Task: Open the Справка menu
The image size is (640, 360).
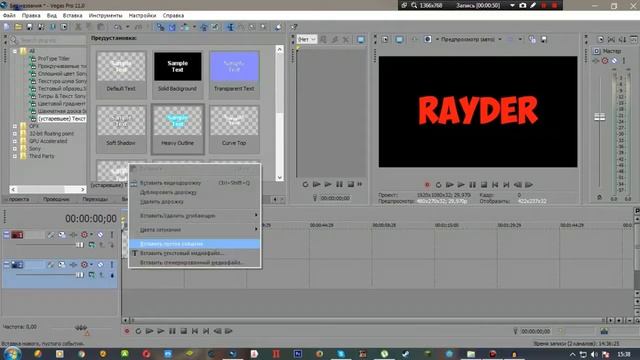Action: tap(173, 16)
